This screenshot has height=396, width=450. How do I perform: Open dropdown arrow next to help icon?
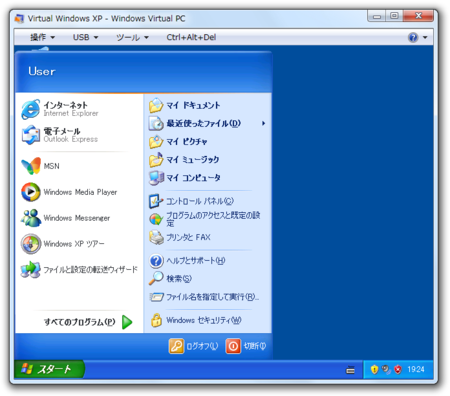click(x=425, y=37)
